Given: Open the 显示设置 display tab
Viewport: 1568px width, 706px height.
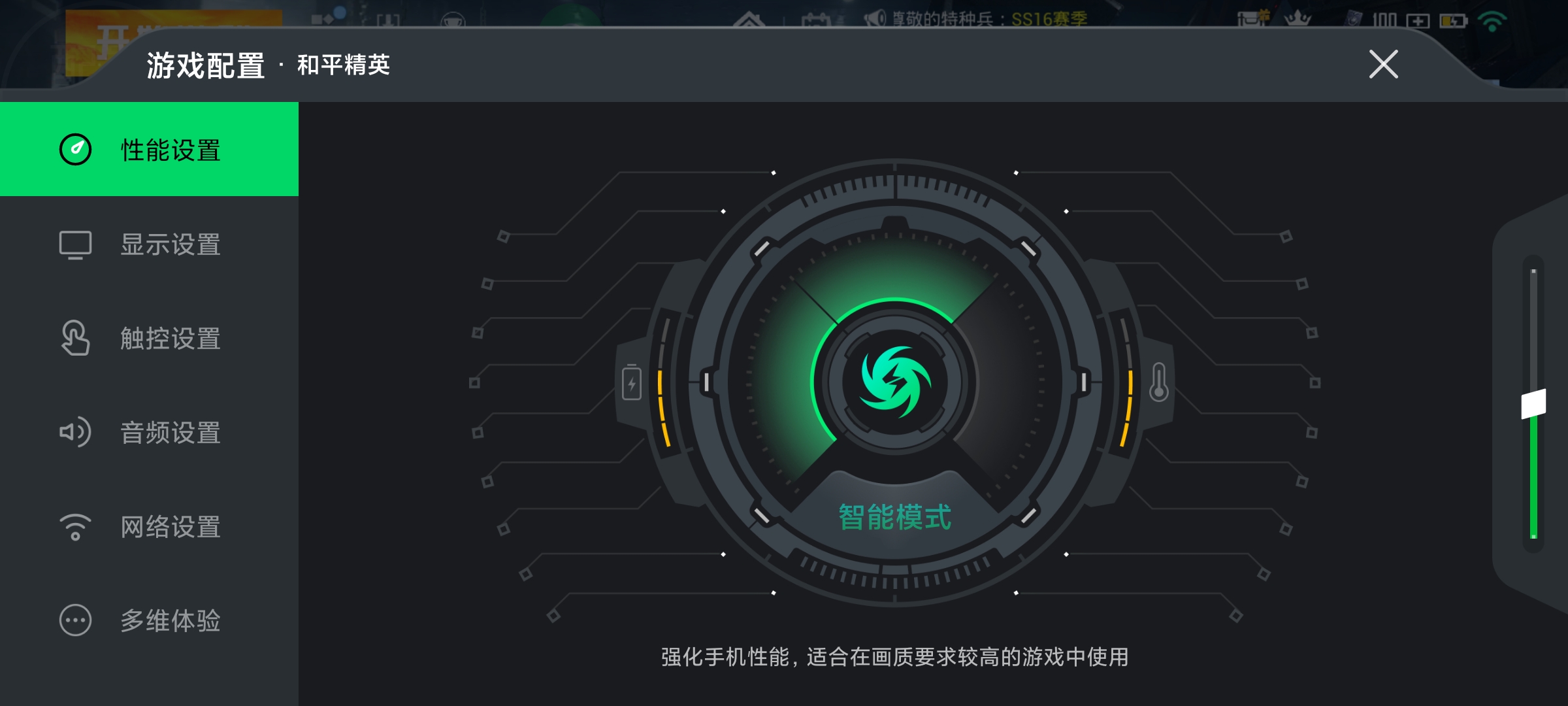Looking at the screenshot, I should (x=149, y=244).
